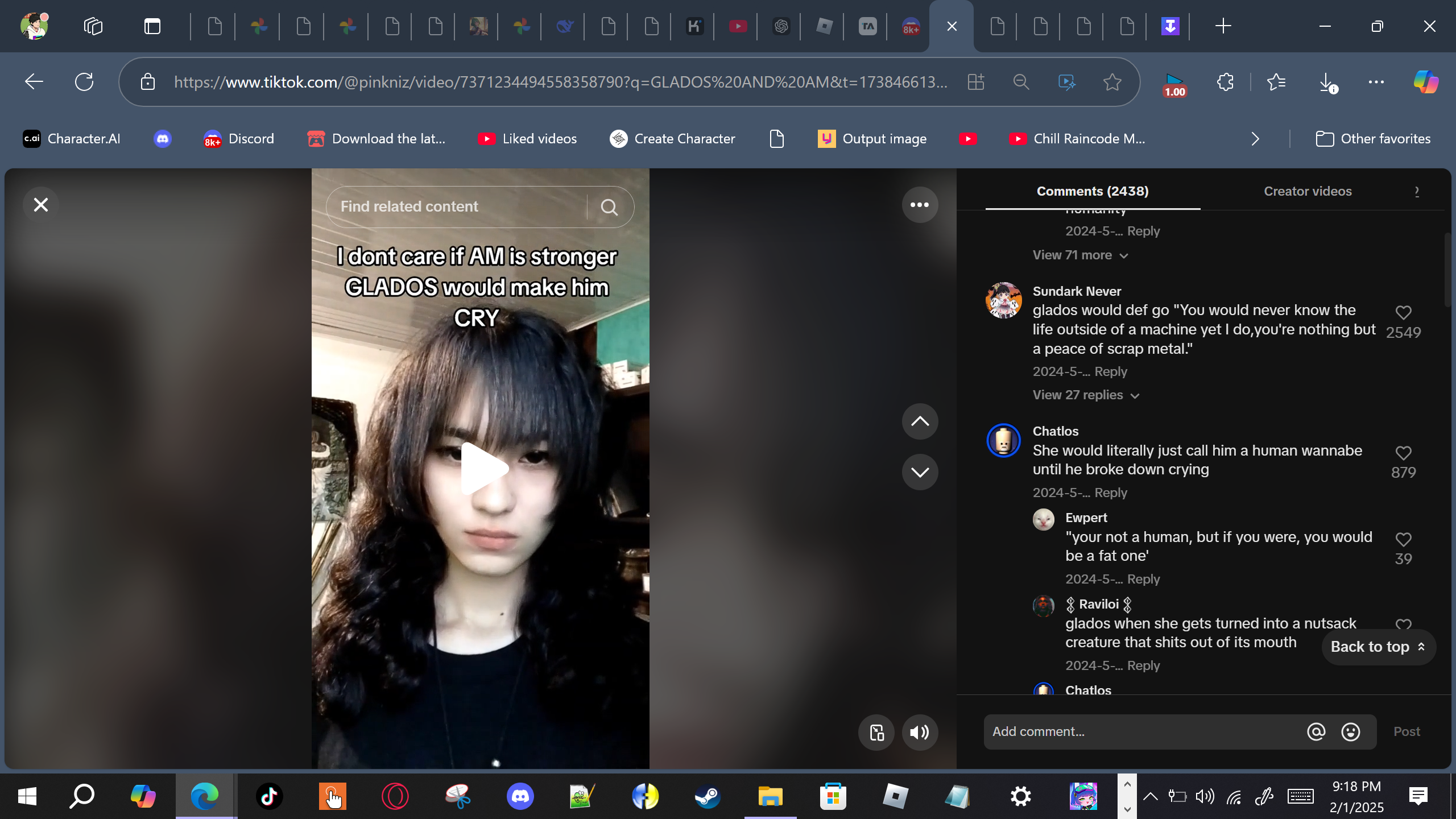Mute the video with speaker icon
The image size is (1456, 819).
(919, 733)
